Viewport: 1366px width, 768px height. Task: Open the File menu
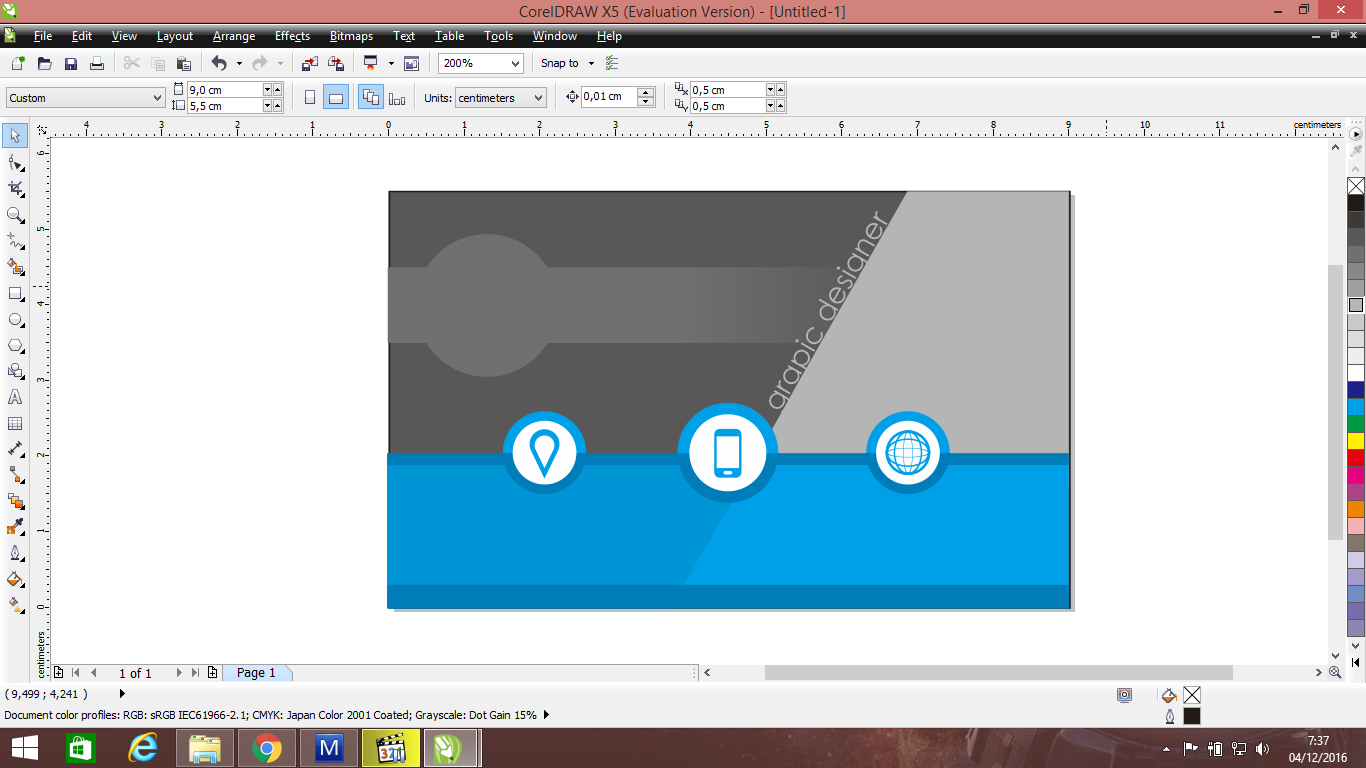[x=43, y=36]
